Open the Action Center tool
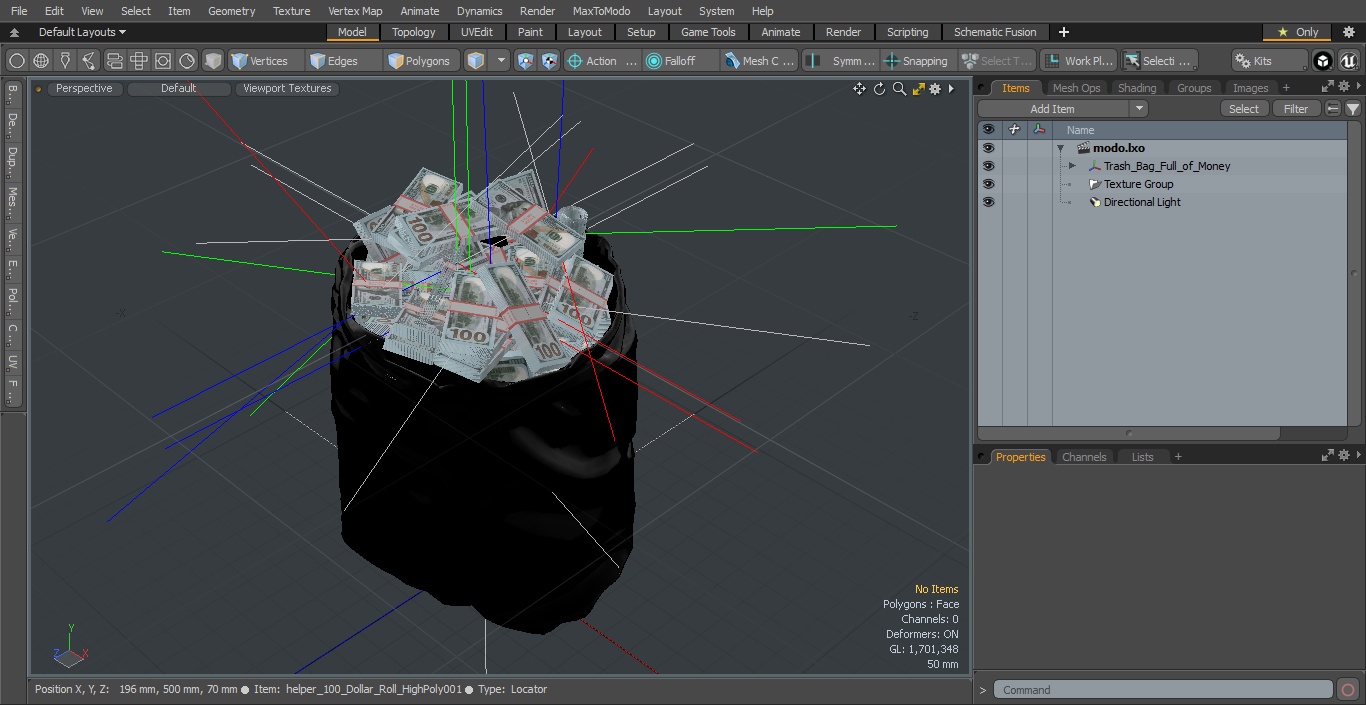Screen dimensions: 1366x705 [602, 61]
